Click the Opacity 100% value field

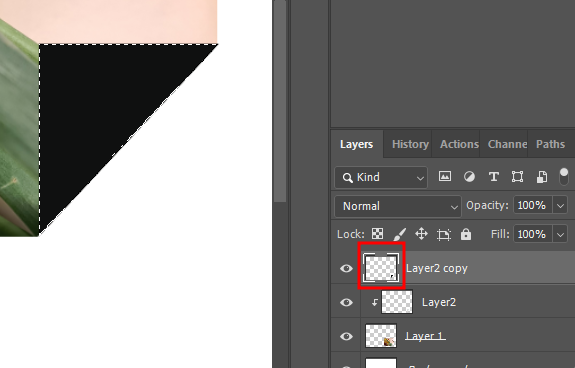(532, 206)
